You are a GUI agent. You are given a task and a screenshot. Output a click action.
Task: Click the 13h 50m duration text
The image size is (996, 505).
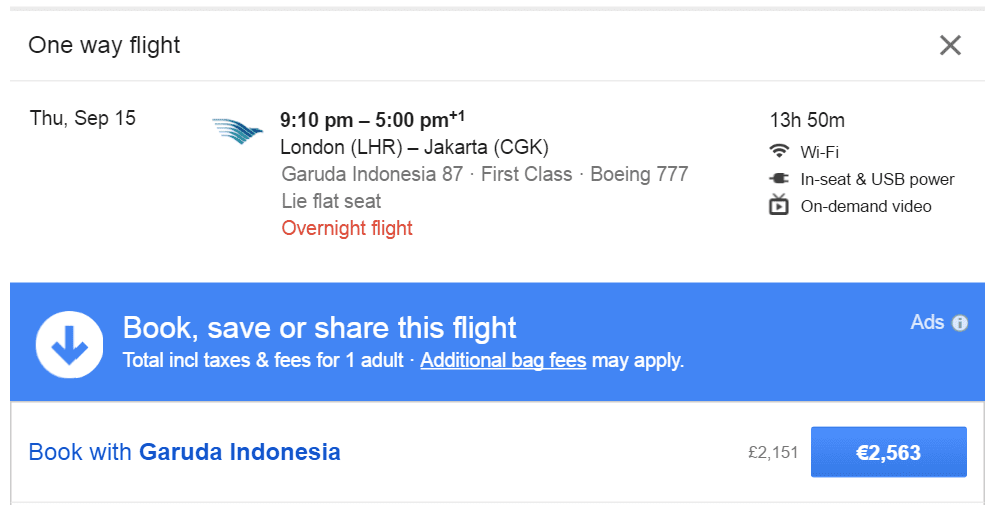point(807,120)
